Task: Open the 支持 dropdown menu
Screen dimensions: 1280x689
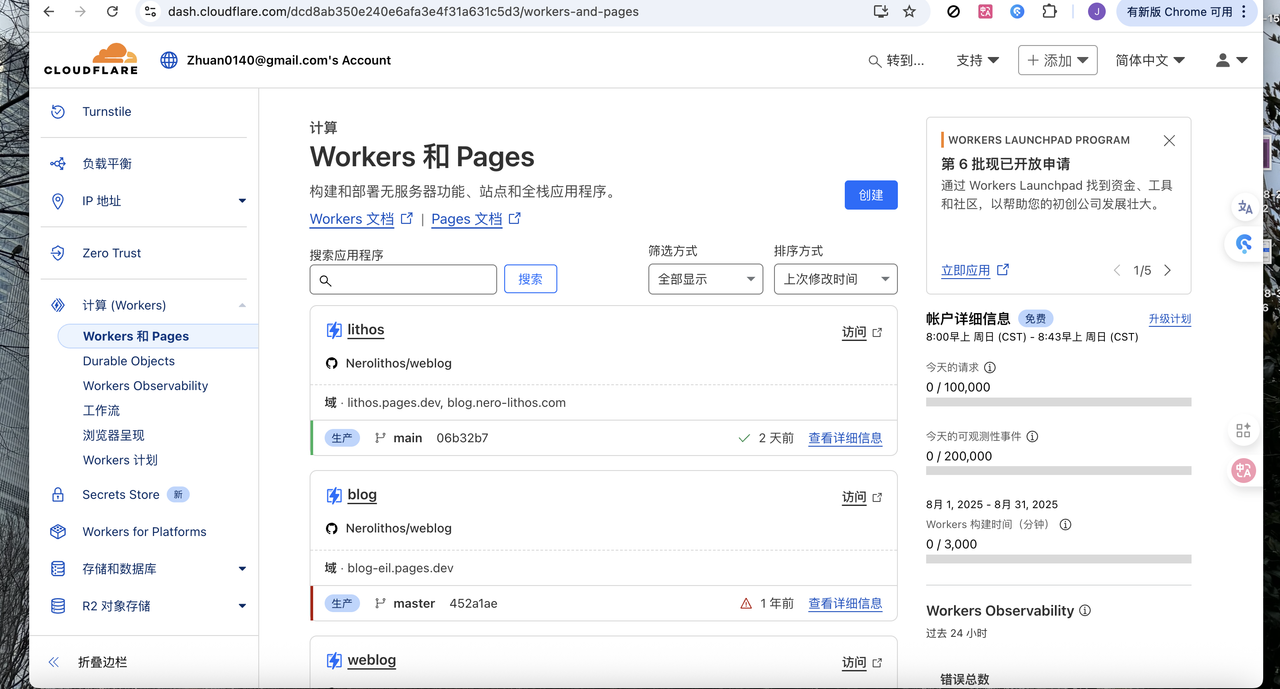Action: coord(977,60)
